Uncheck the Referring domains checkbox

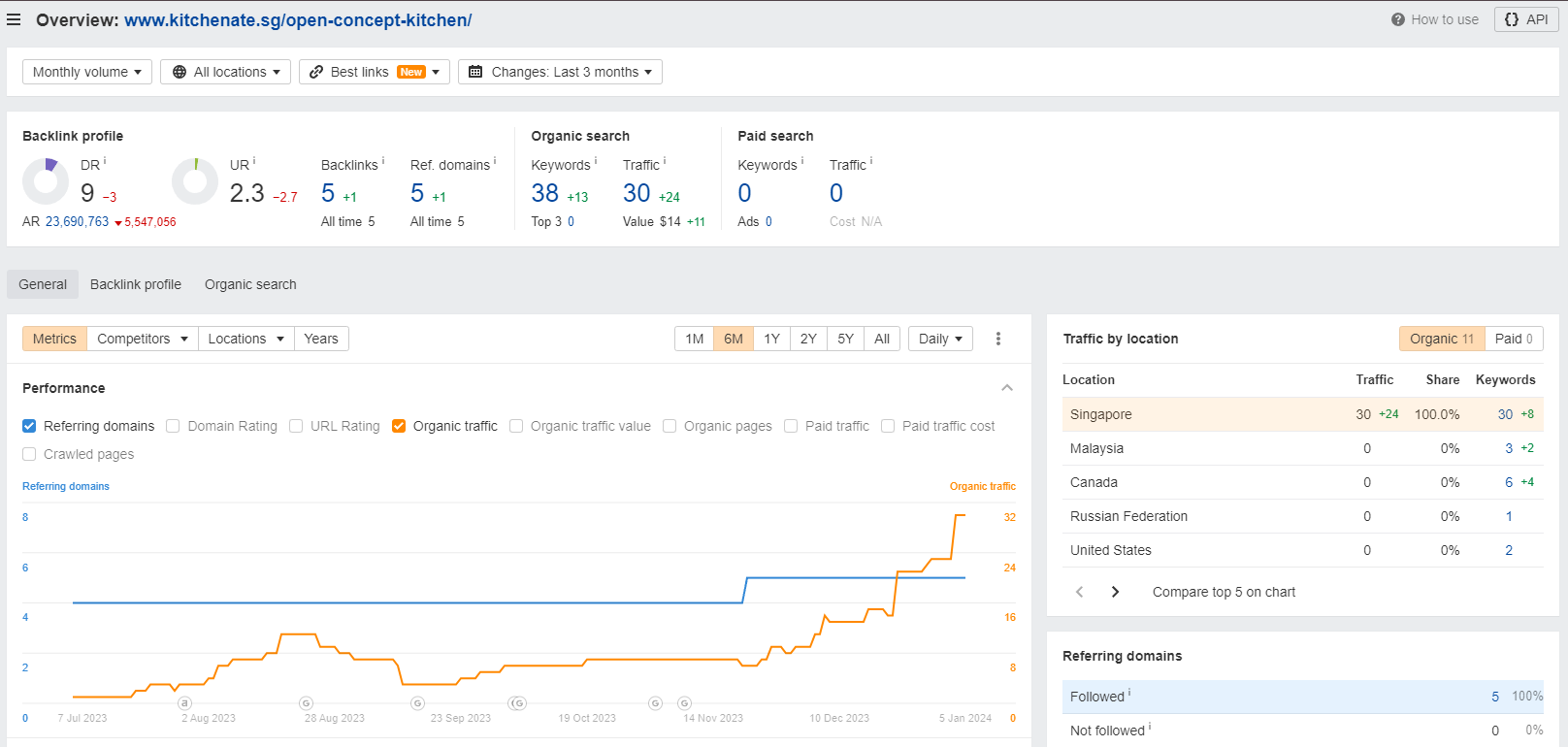[x=29, y=426]
